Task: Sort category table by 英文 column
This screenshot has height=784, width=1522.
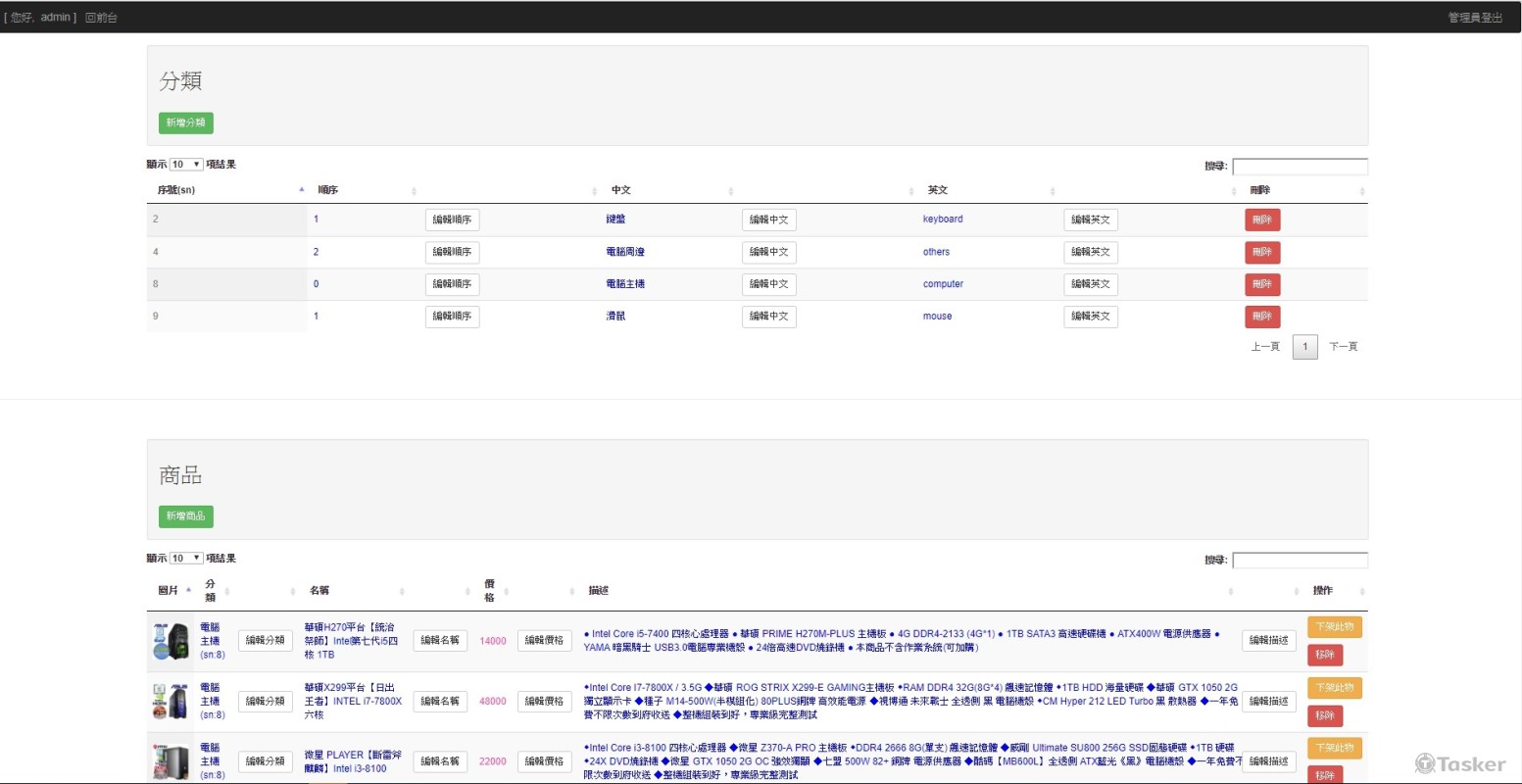Action: 938,190
